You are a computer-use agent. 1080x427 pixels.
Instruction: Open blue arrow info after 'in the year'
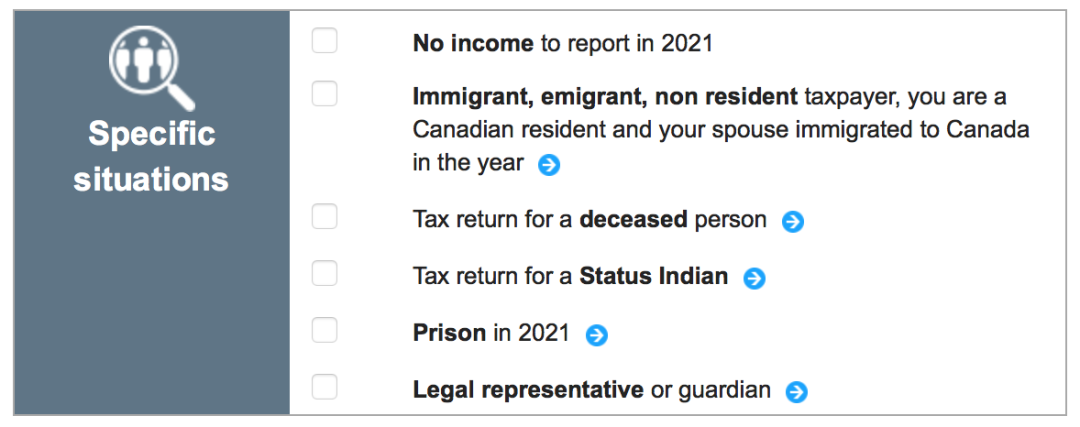549,165
